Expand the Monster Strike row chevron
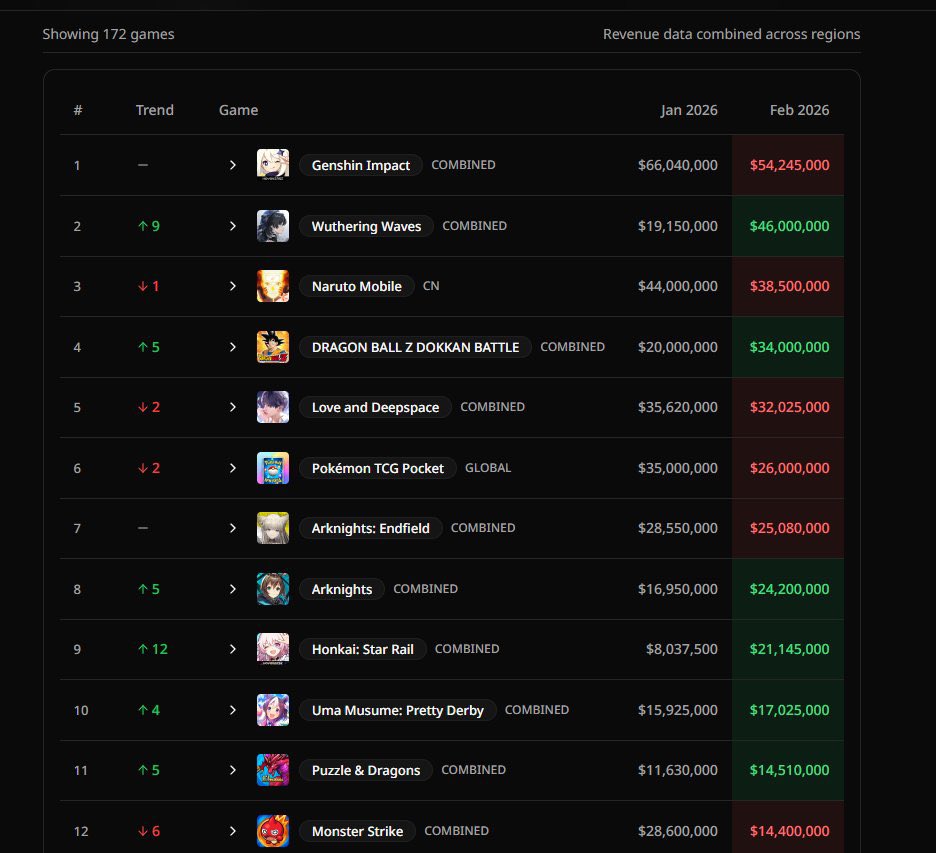Viewport: 936px width, 853px height. coord(233,831)
